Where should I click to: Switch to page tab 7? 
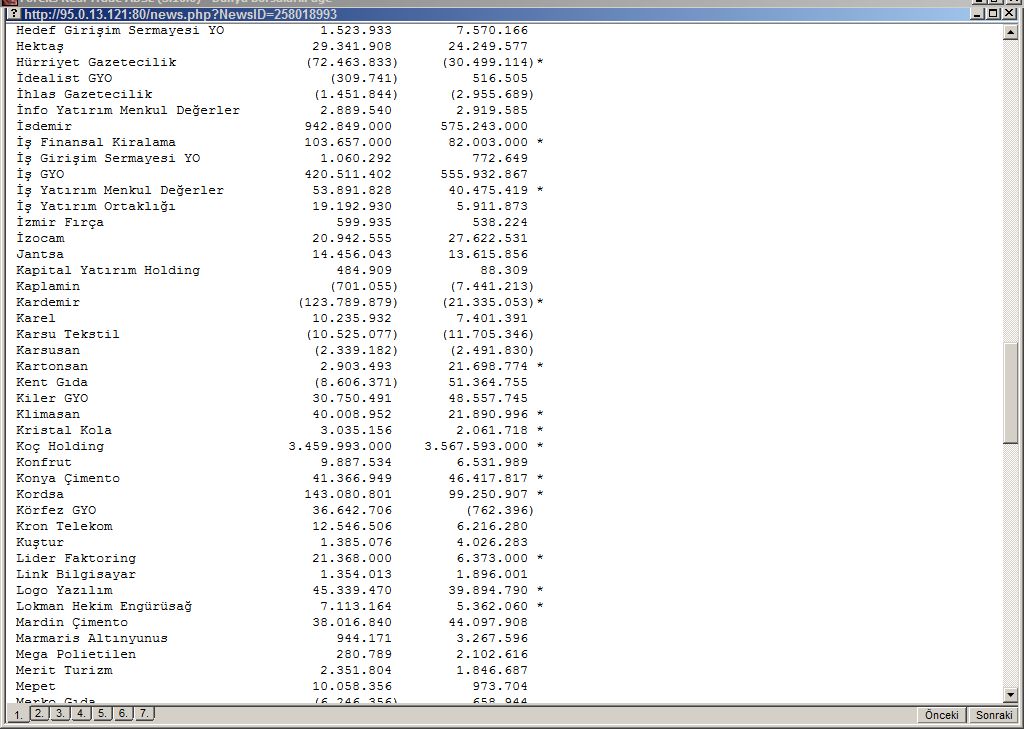pyautogui.click(x=144, y=713)
